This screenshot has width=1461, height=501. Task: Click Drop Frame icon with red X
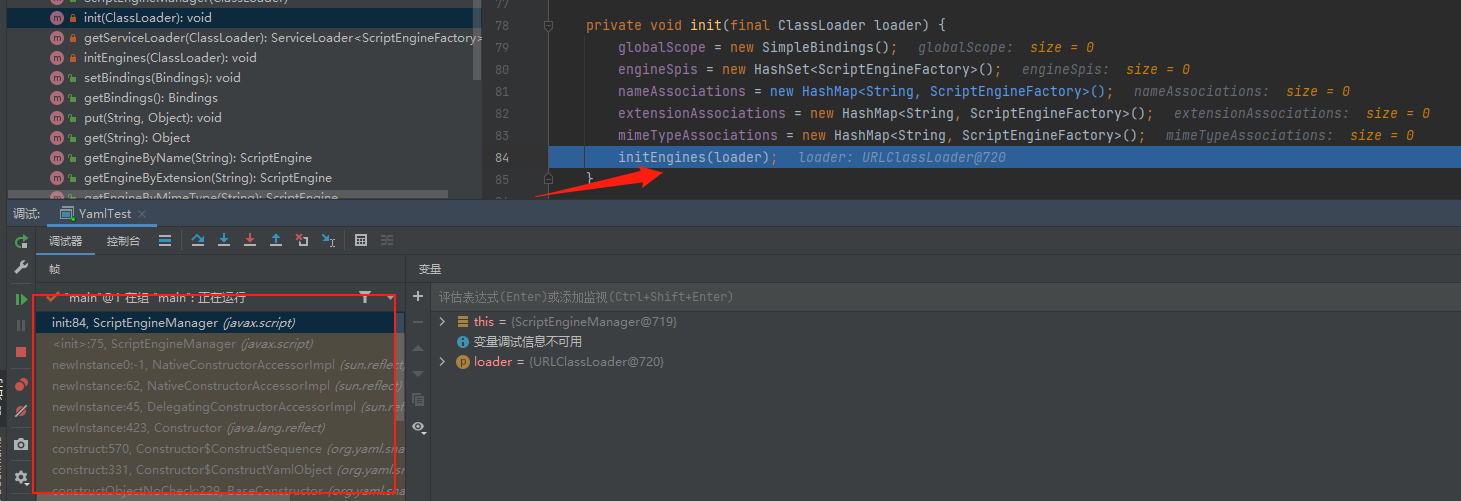click(x=302, y=241)
